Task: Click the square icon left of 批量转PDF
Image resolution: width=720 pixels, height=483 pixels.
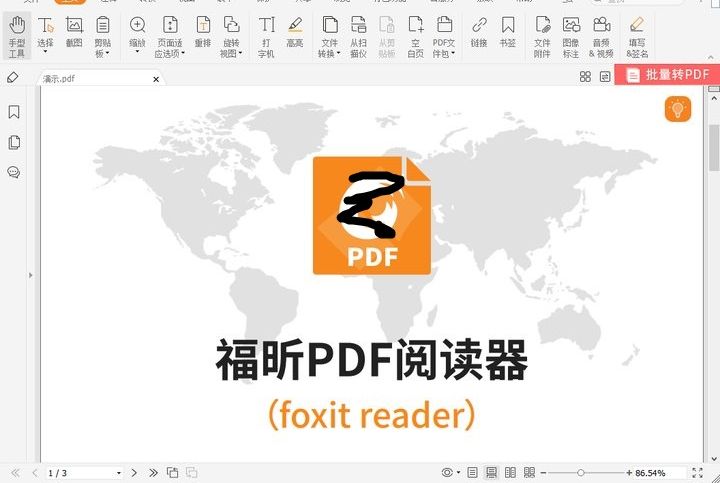Action: [x=605, y=77]
